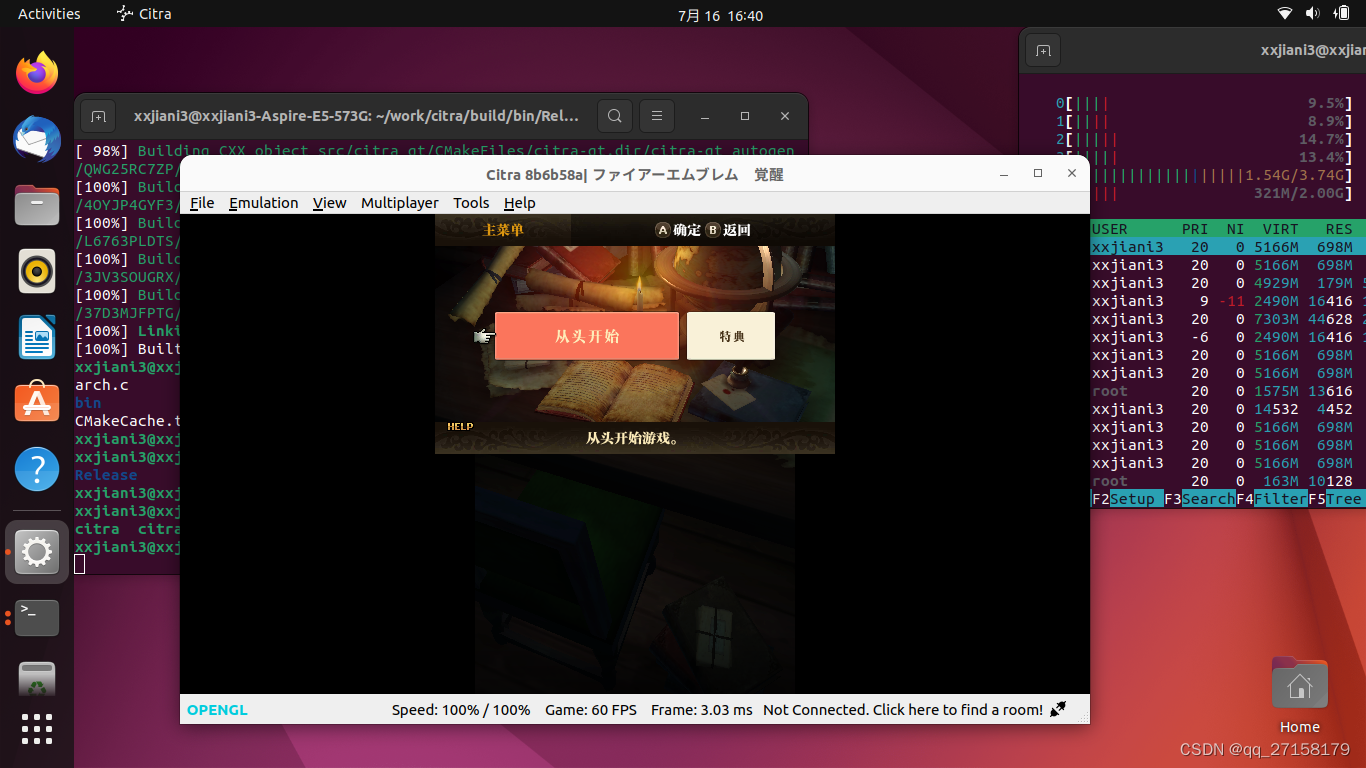Open hamburger menu in terminal header
1366x768 pixels.
click(x=656, y=116)
